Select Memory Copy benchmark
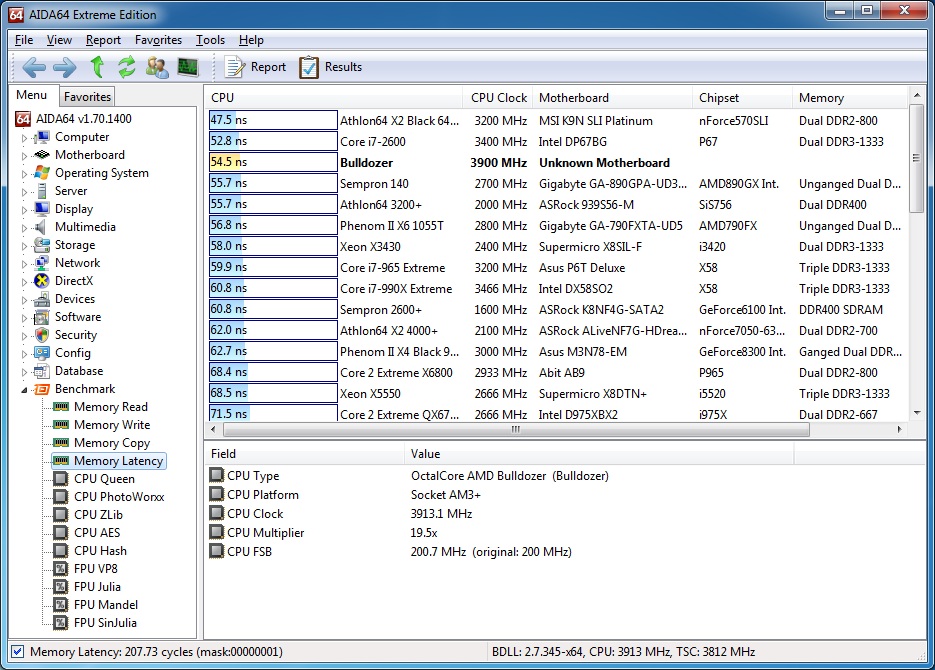Viewport: 935px width, 670px height. [x=112, y=443]
